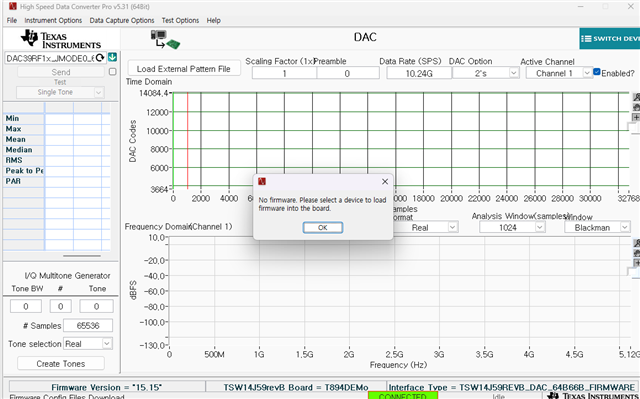Click the Frequency Domain graph zoom tool icon
Image resolution: width=640 pixels, height=399 pixels.
tap(636, 243)
